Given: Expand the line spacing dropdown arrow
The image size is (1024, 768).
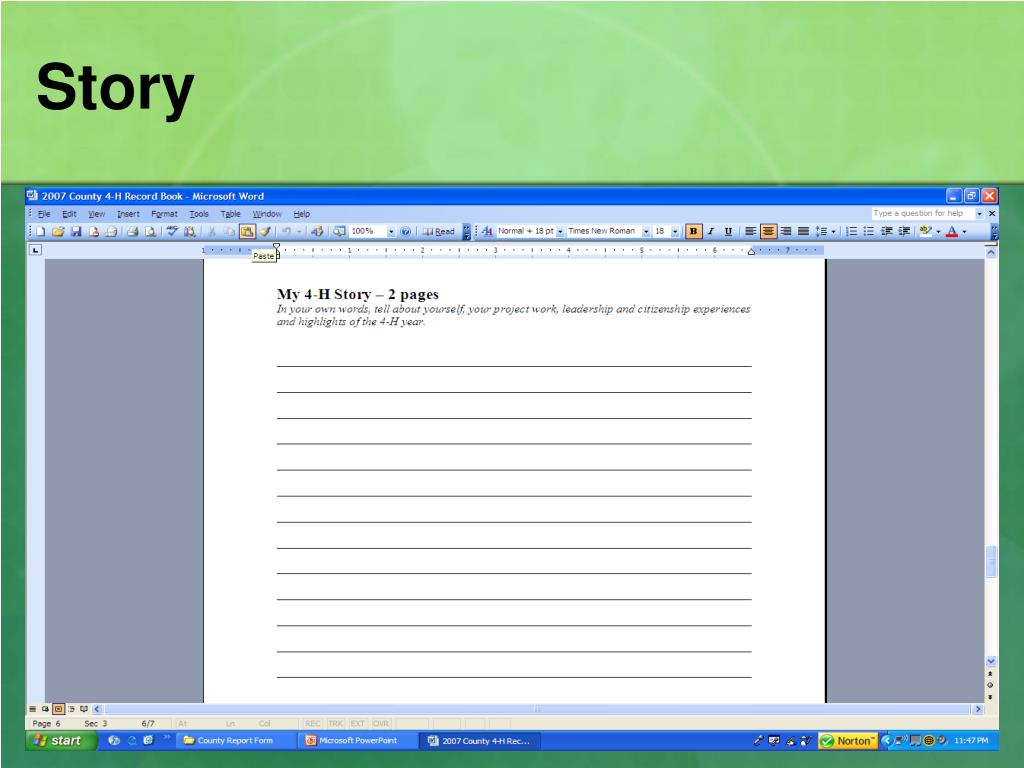Looking at the screenshot, I should (833, 231).
